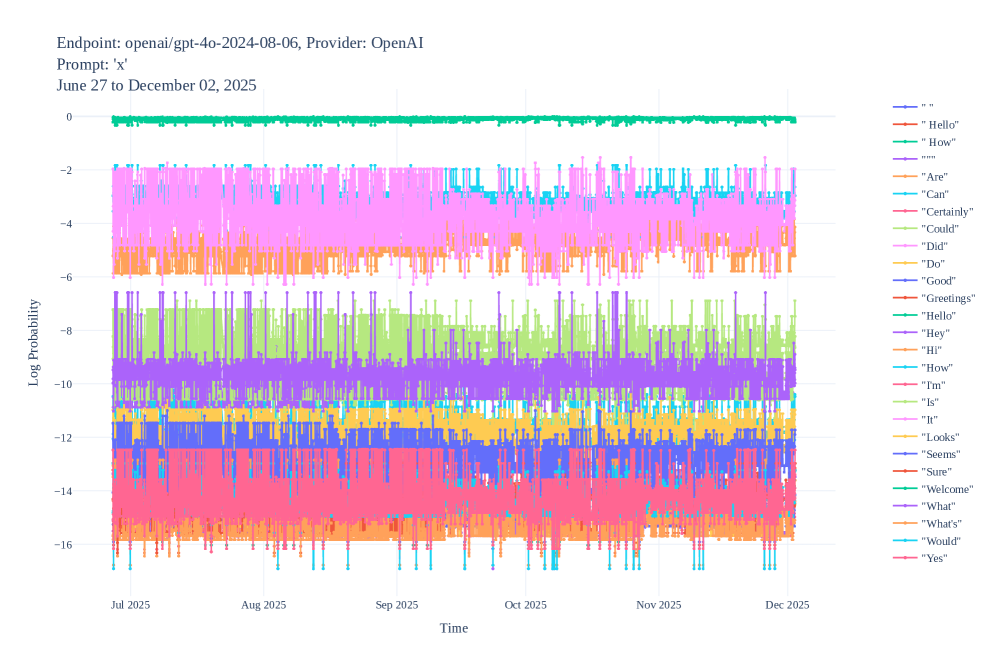Click the y-axis tick label "−14"
Image resolution: width=997 pixels, height=664 pixels.
click(x=63, y=491)
